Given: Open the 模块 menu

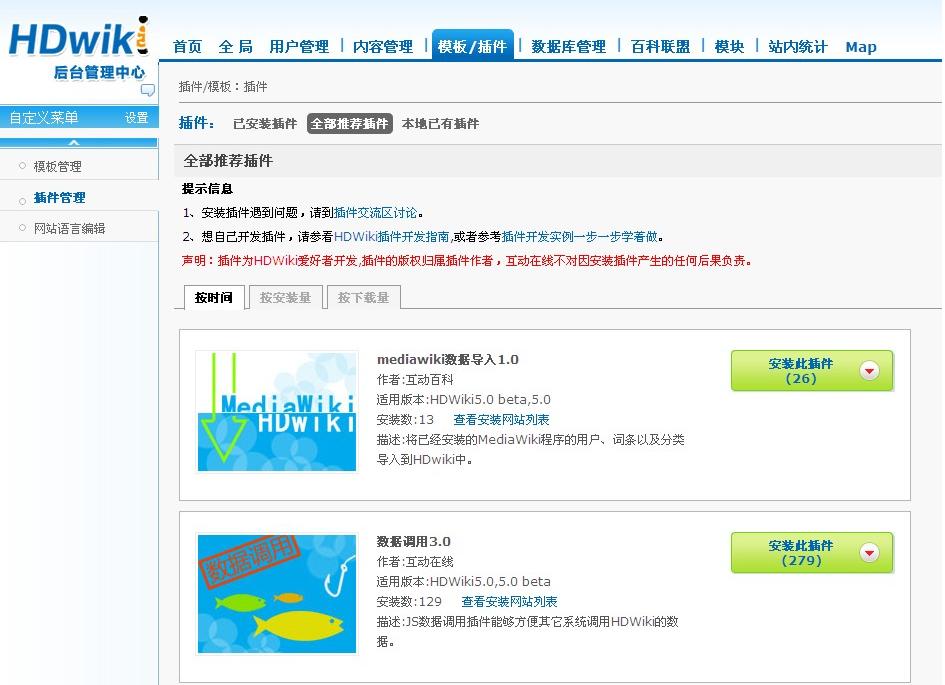Looking at the screenshot, I should point(729,46).
